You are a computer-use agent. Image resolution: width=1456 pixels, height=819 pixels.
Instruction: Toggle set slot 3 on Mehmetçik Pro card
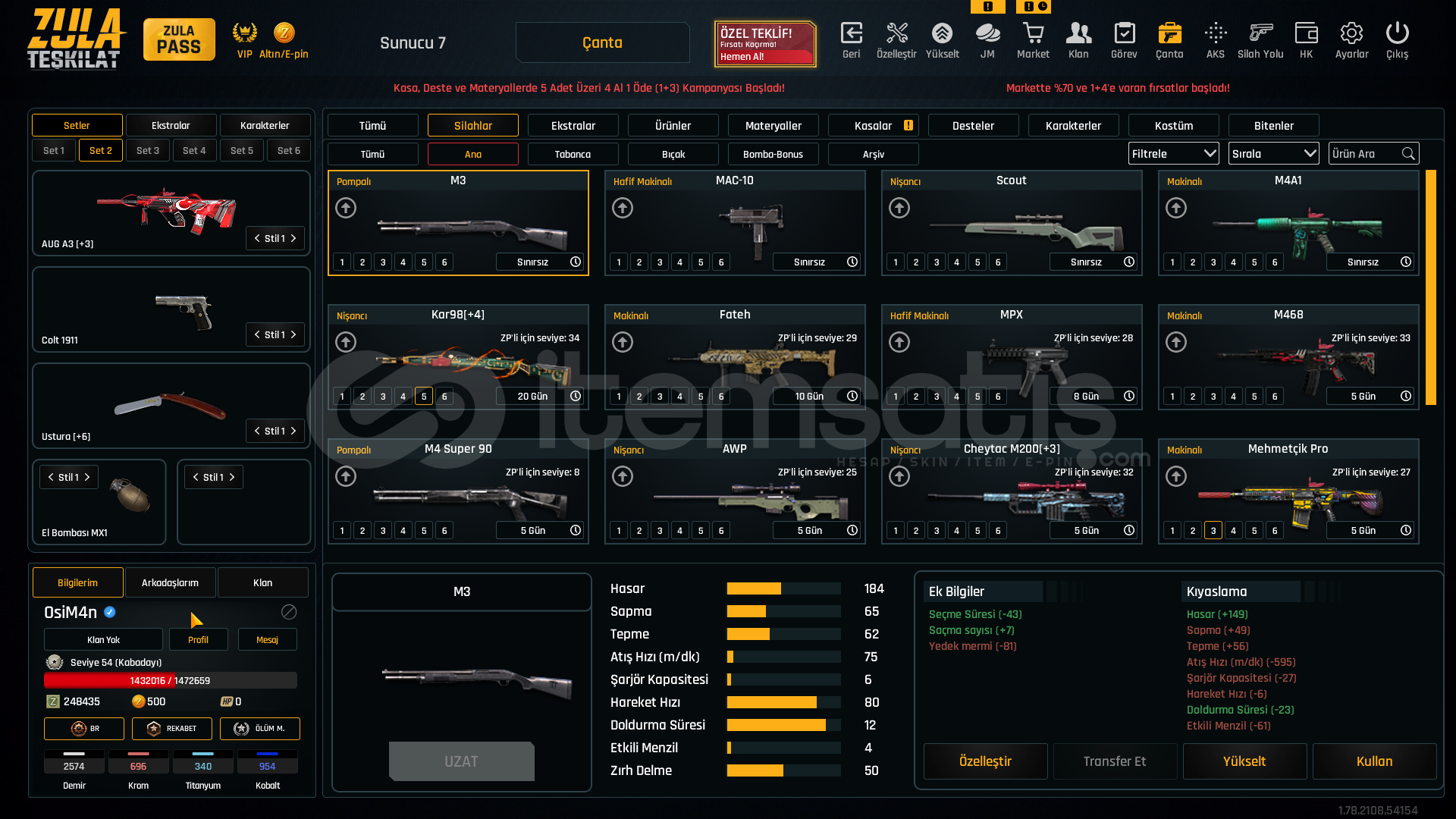1213,531
